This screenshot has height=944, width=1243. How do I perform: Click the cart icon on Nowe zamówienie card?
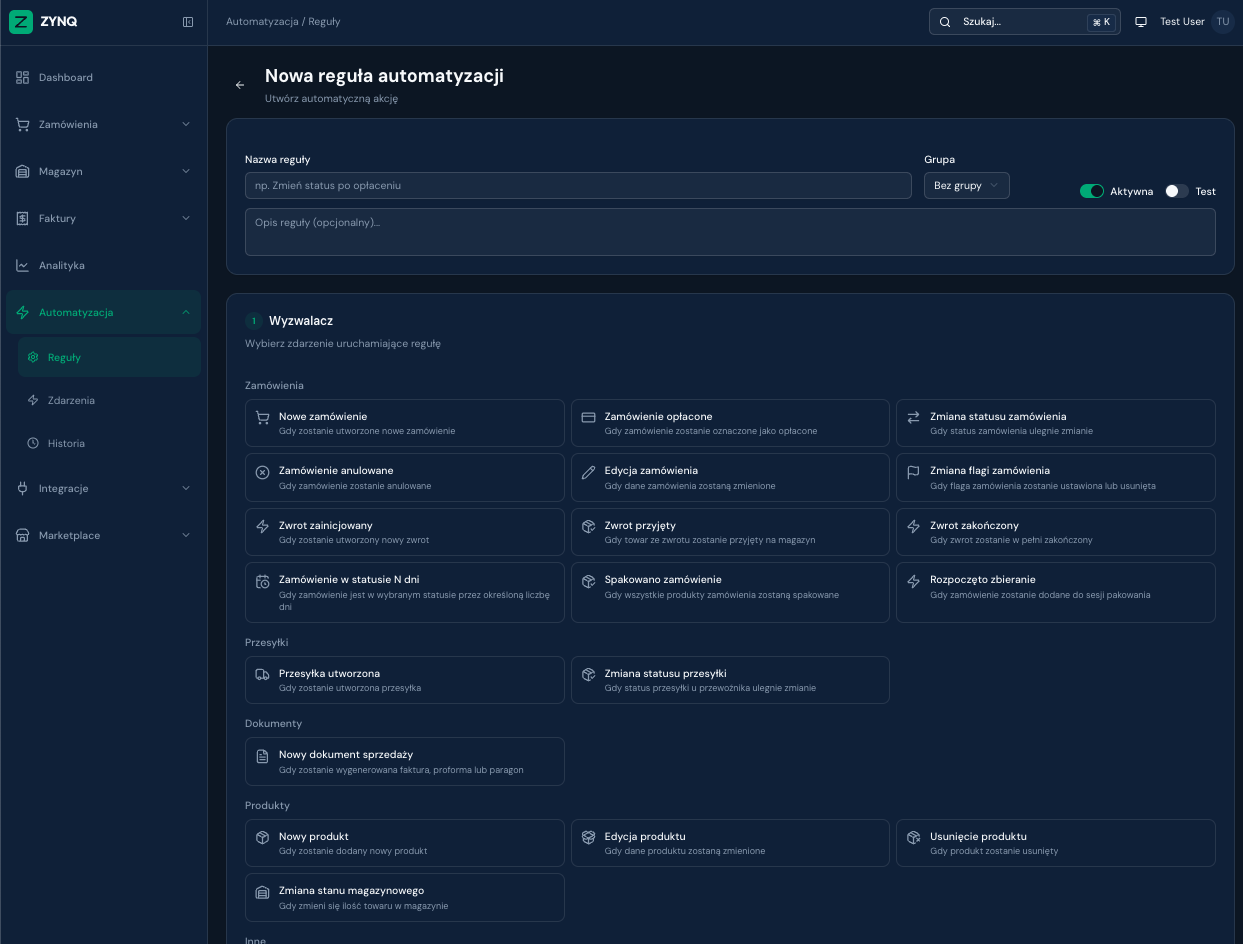(263, 417)
